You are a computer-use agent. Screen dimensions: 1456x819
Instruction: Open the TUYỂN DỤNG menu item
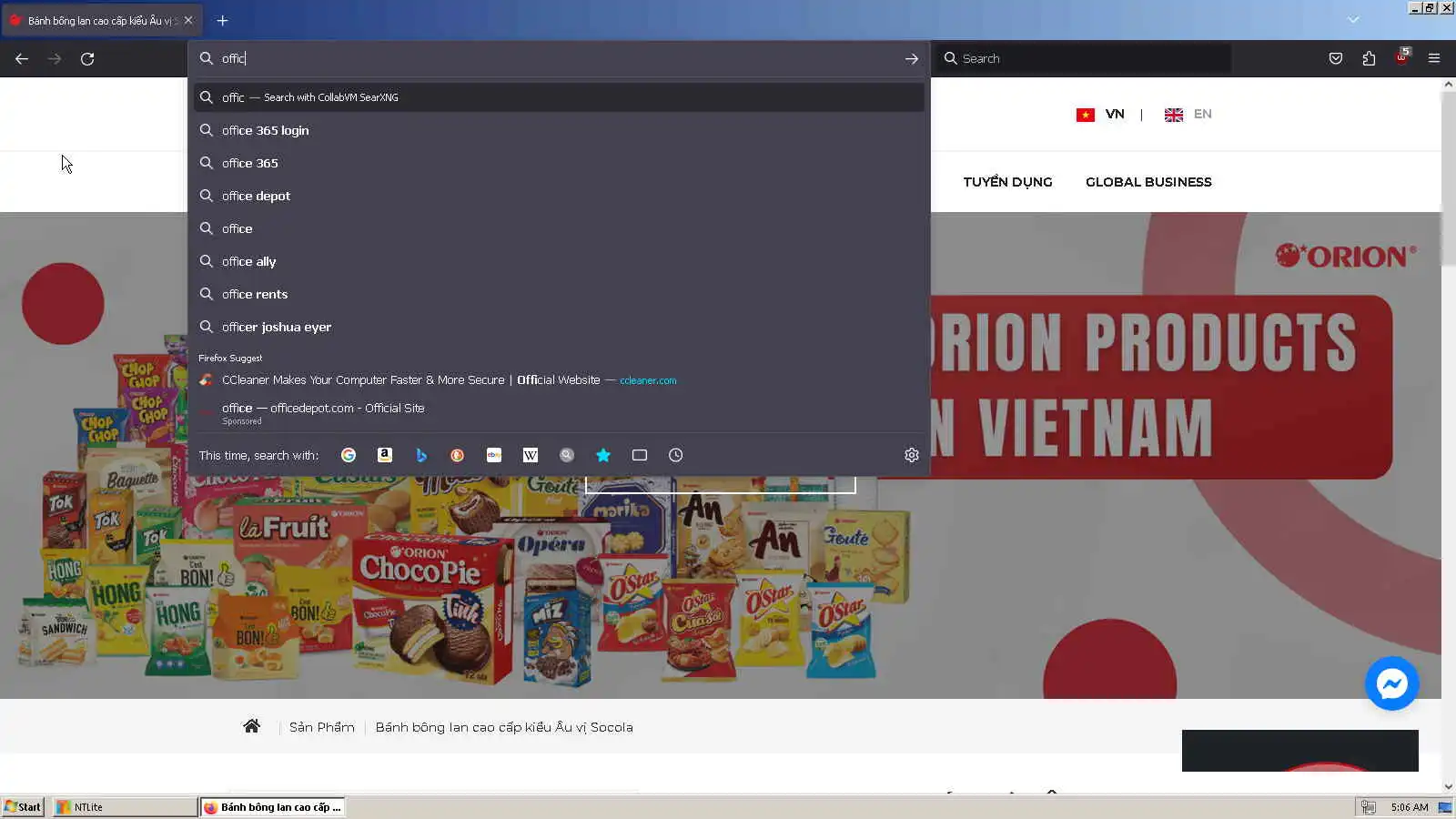click(1007, 182)
